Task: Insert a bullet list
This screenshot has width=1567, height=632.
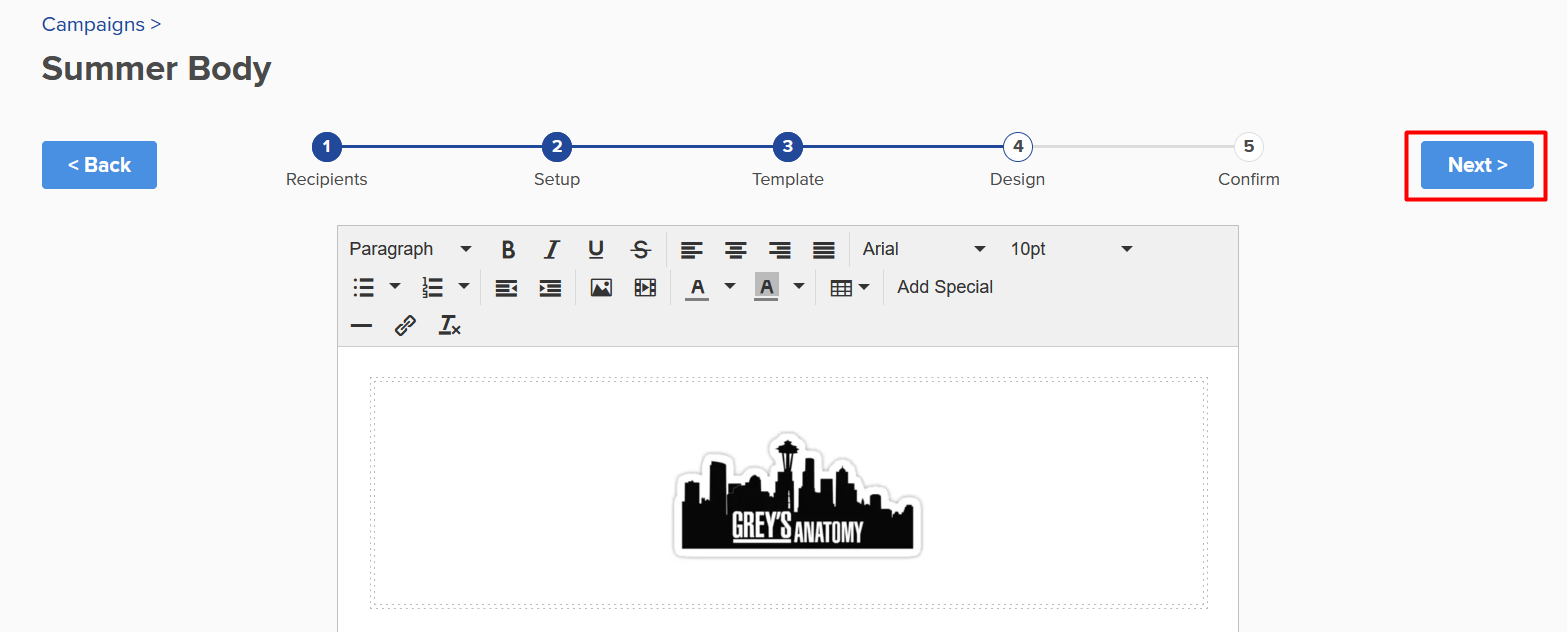Action: (x=364, y=287)
